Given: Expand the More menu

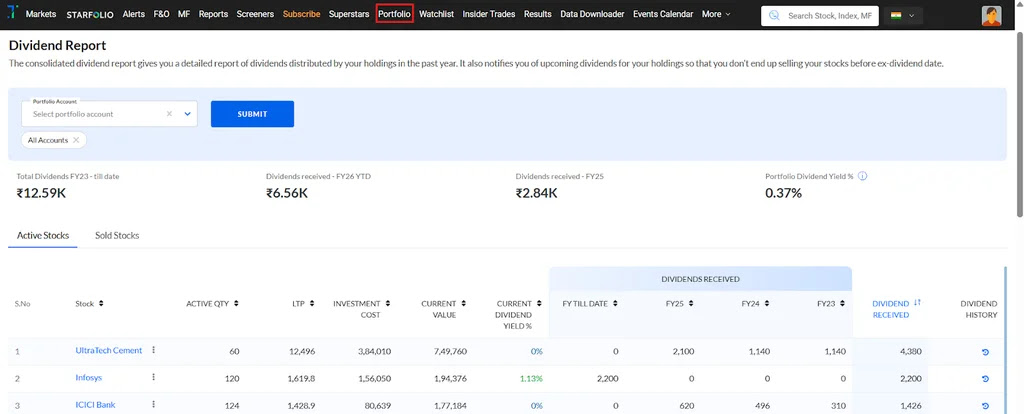Looking at the screenshot, I should coord(716,14).
